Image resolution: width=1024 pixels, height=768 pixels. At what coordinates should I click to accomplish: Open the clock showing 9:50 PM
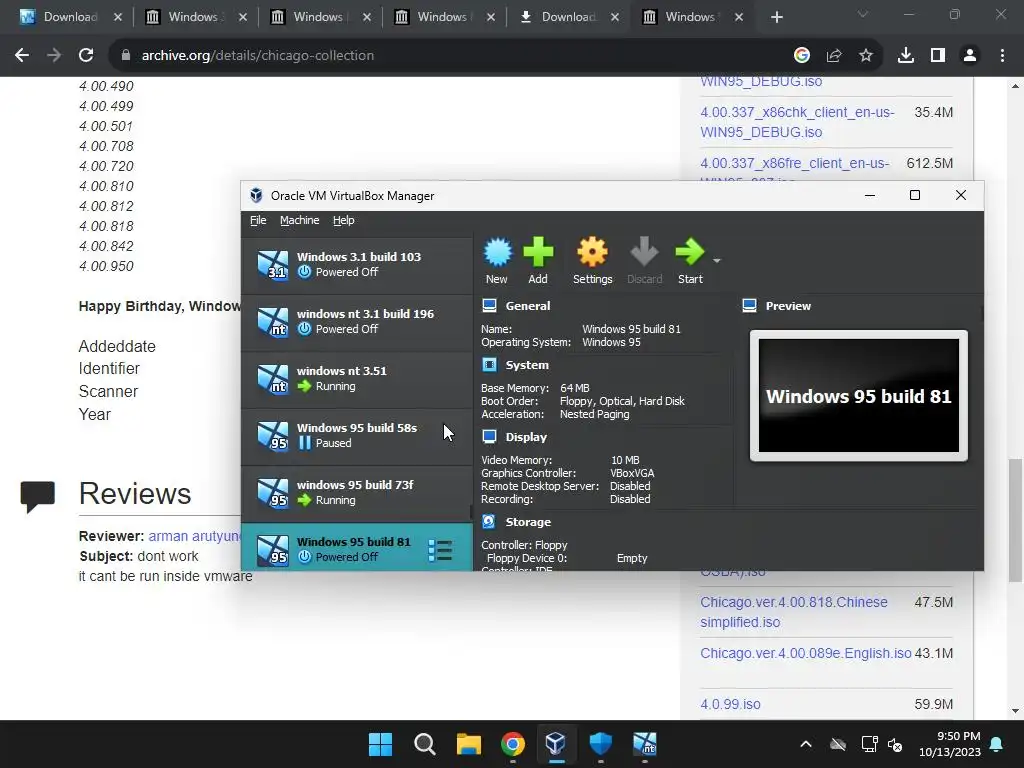[x=950, y=744]
